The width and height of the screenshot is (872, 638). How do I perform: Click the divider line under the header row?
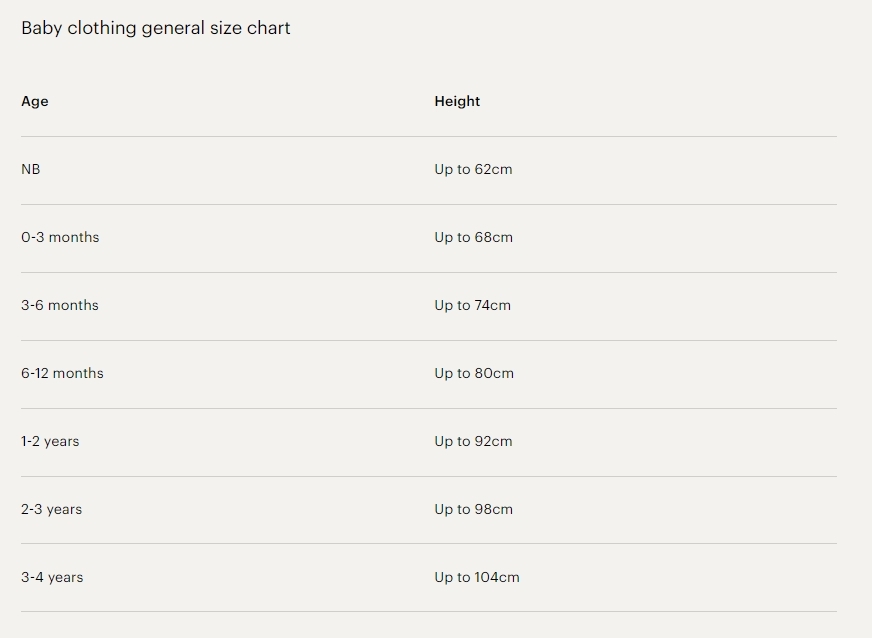click(428, 136)
